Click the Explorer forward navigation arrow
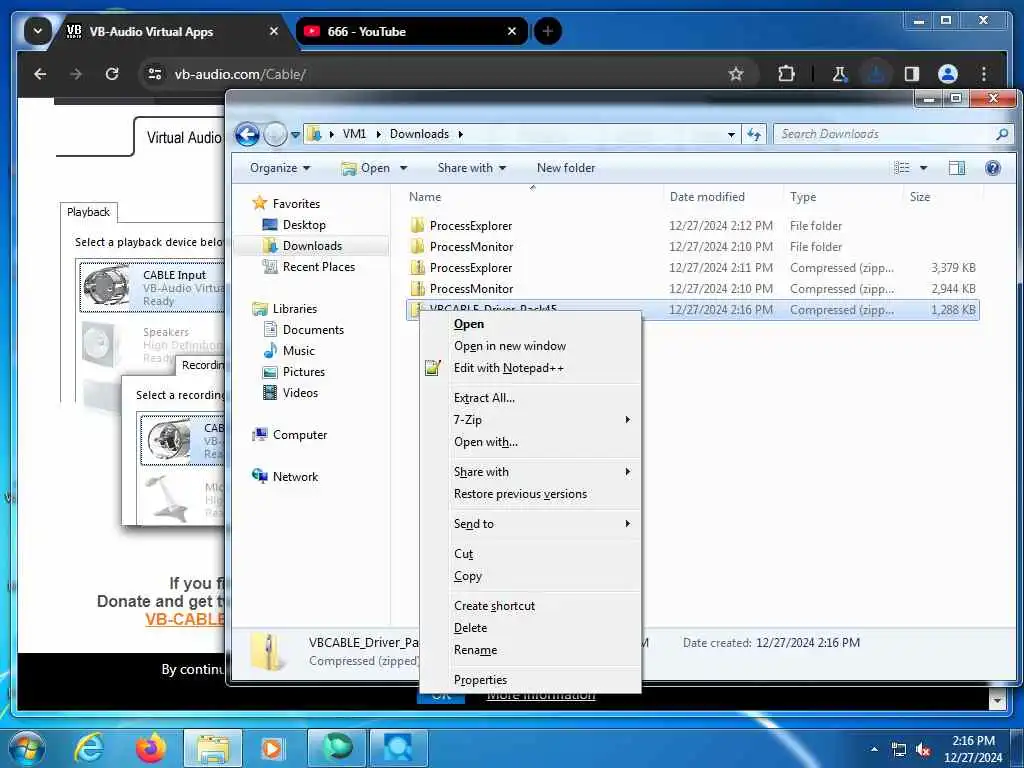Viewport: 1024px width, 768px height. click(x=275, y=135)
